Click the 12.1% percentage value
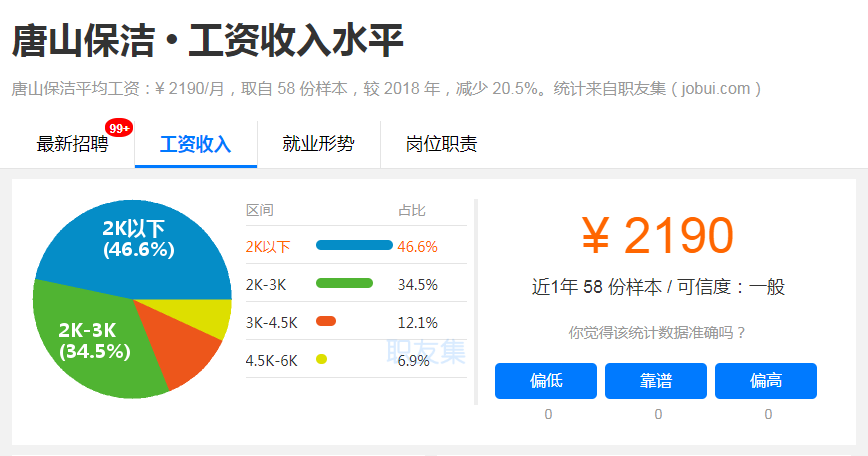 tap(417, 323)
